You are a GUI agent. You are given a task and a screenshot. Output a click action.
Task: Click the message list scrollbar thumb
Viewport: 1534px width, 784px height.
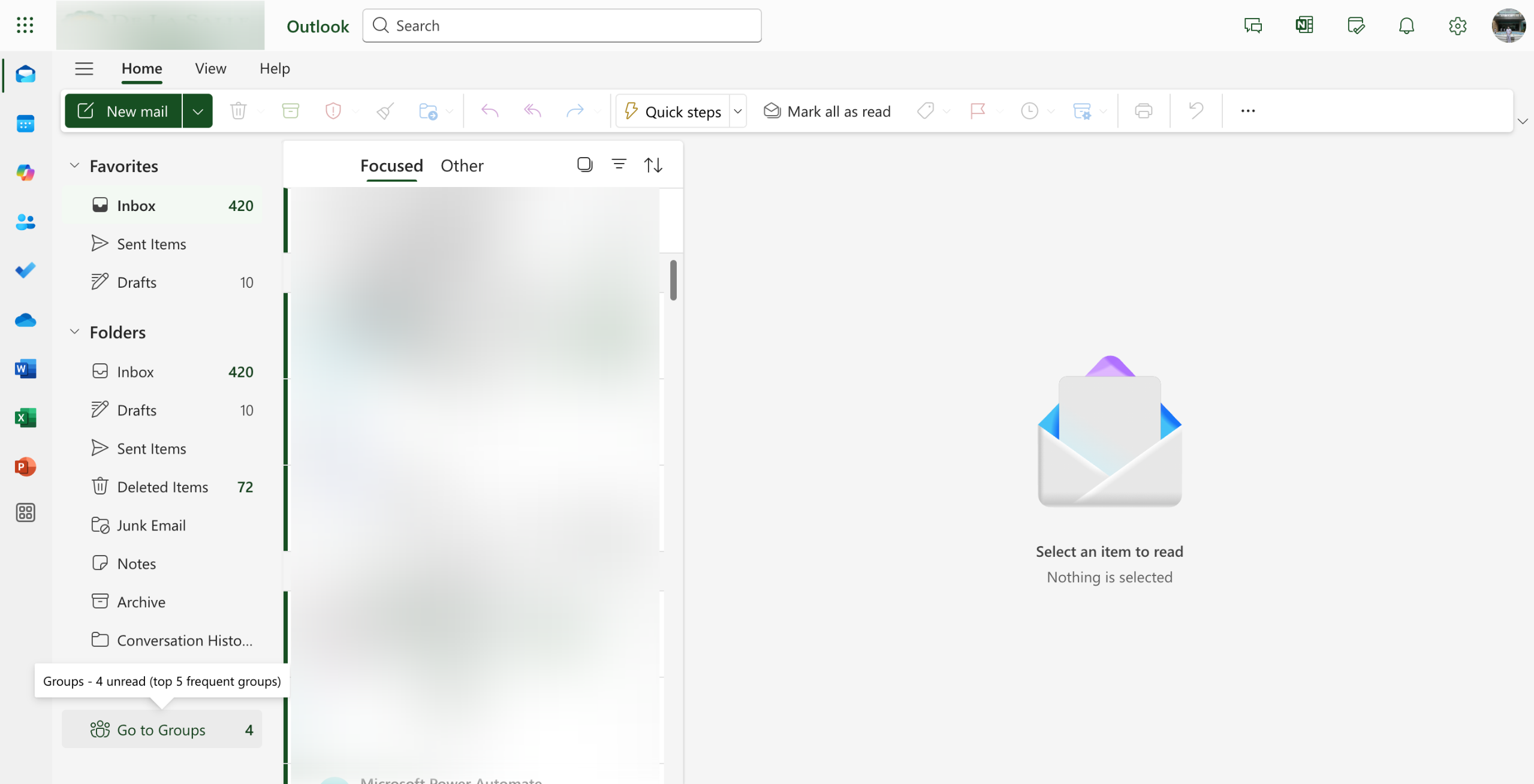point(673,280)
